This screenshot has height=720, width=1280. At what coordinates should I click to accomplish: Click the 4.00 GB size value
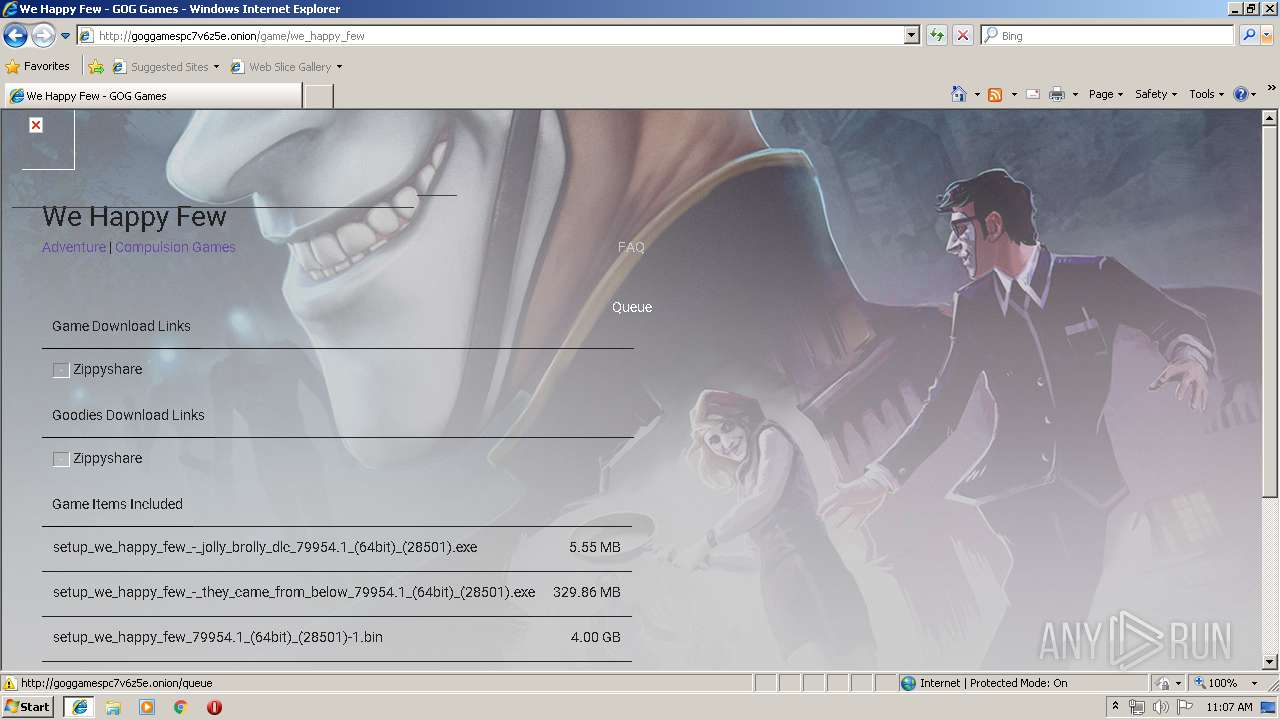[x=595, y=637]
